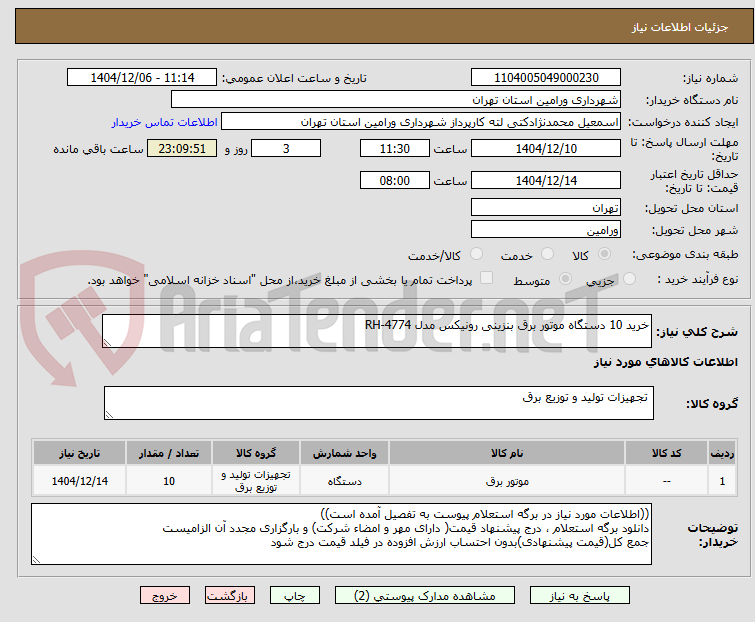Click the 'خروج' exit button
755x622 pixels.
pos(165,596)
